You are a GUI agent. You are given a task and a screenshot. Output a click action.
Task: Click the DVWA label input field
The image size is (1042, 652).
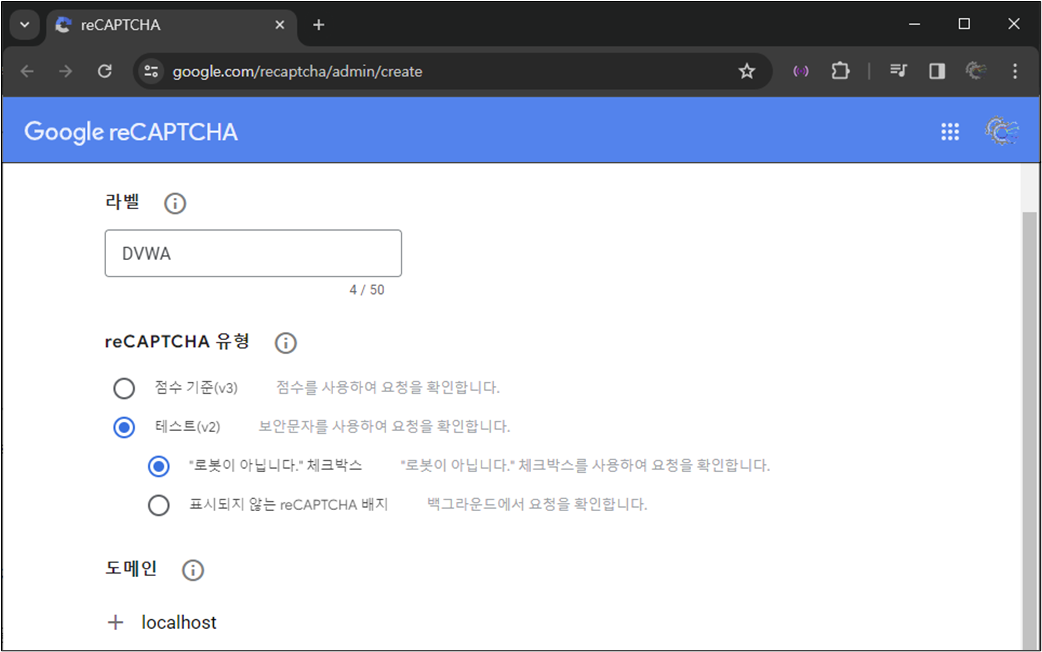click(253, 253)
